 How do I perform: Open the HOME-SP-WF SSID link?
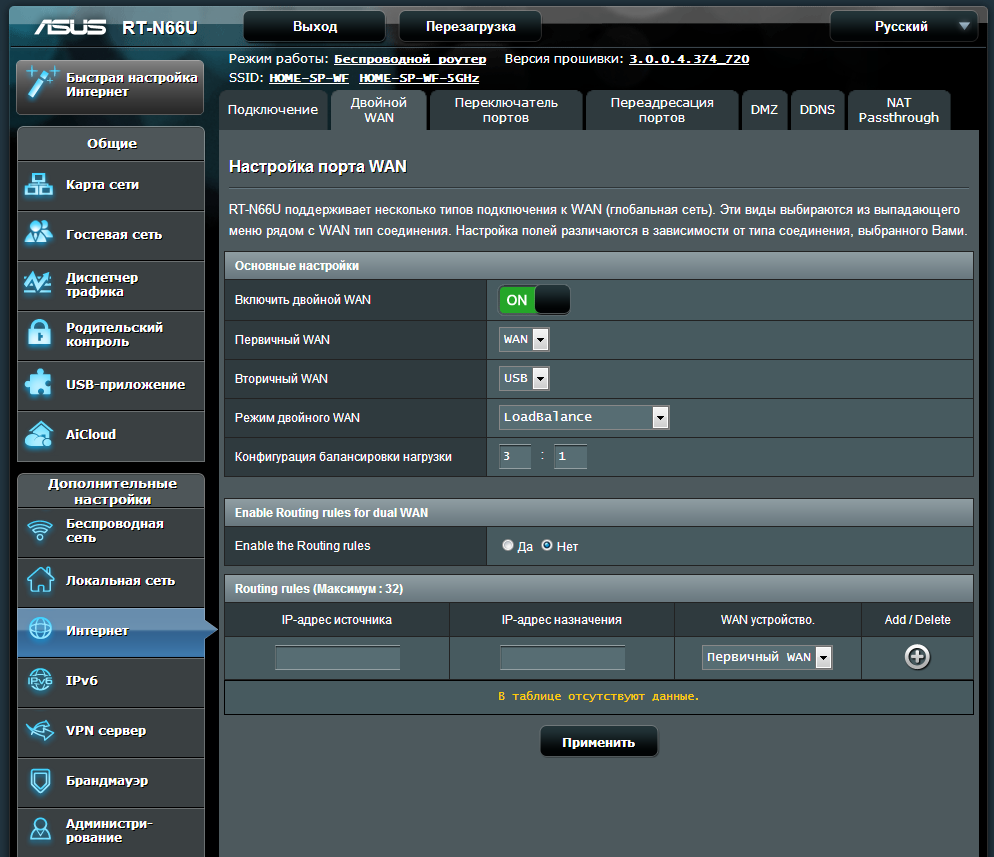tap(309, 78)
